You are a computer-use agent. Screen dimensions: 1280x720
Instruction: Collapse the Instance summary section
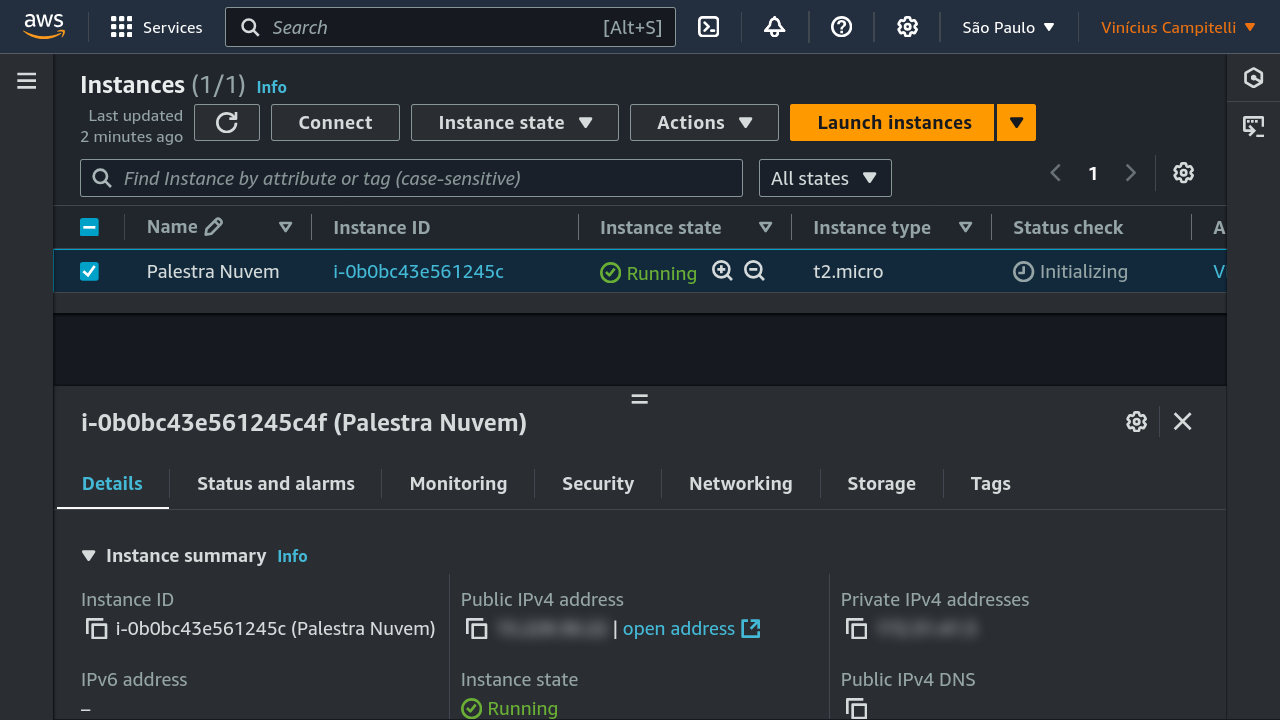[x=88, y=555]
